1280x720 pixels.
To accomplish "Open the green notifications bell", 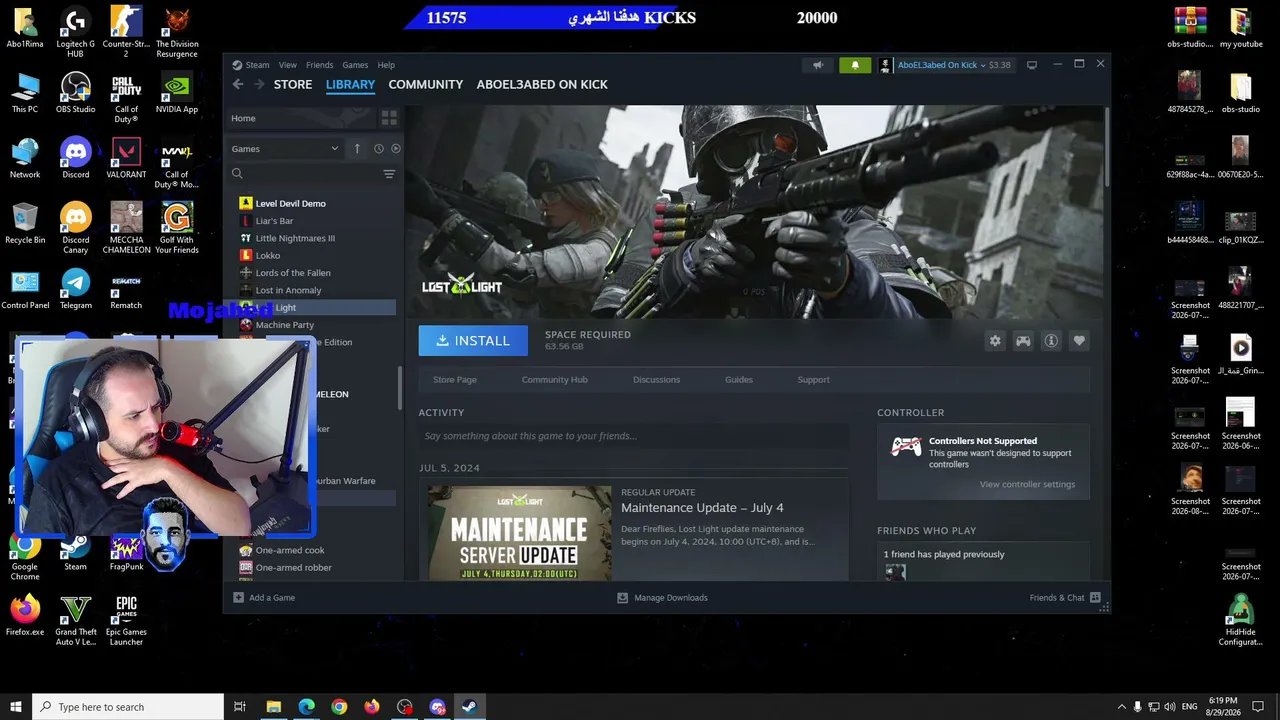I will 855,65.
